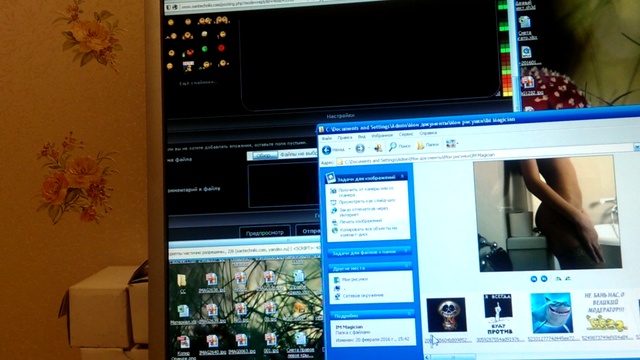This screenshot has width=640, height=360.
Task: Open the Explorer window title bar folder icon
Action: click(321, 129)
